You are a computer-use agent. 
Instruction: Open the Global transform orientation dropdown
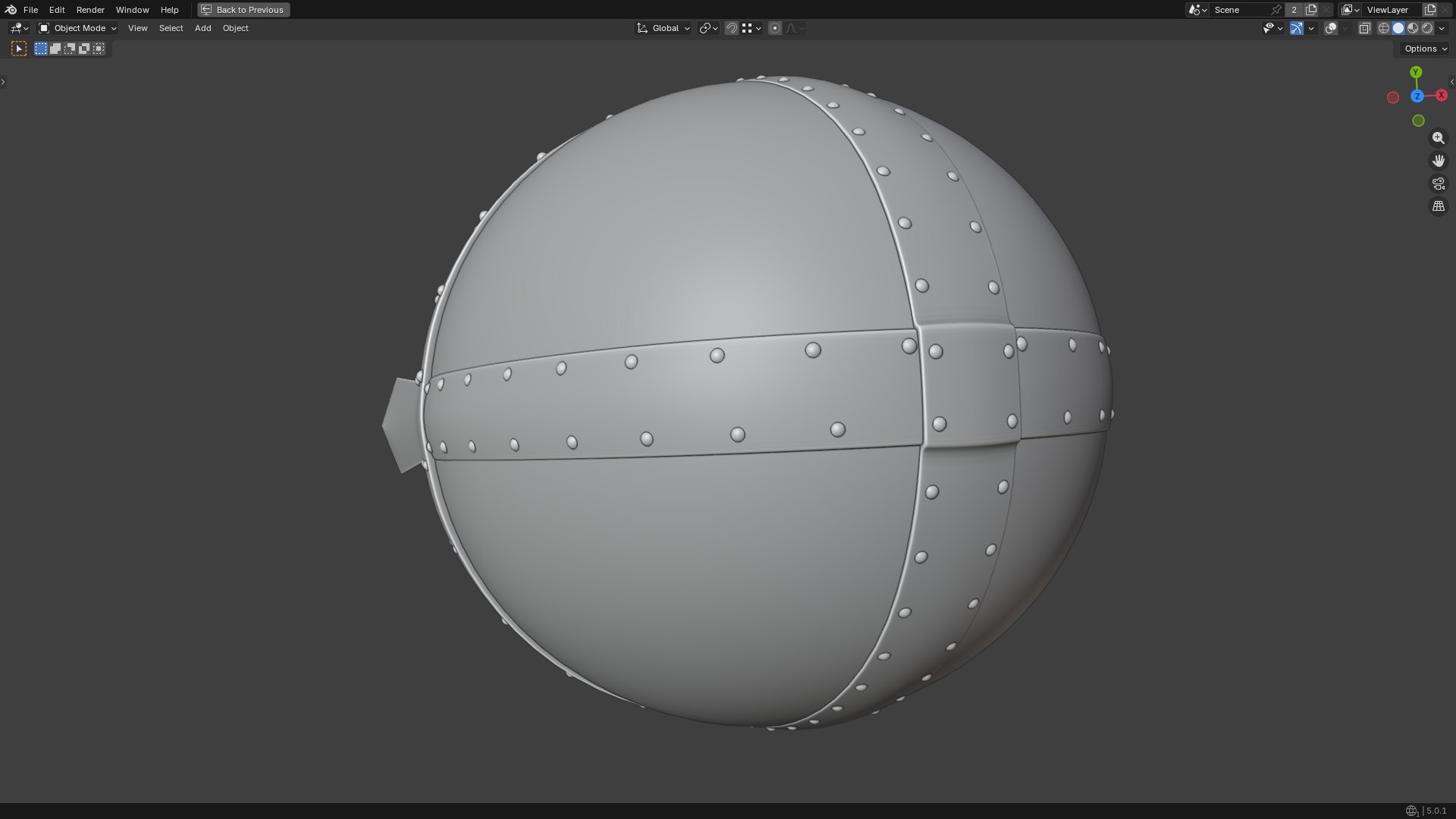pyautogui.click(x=663, y=28)
